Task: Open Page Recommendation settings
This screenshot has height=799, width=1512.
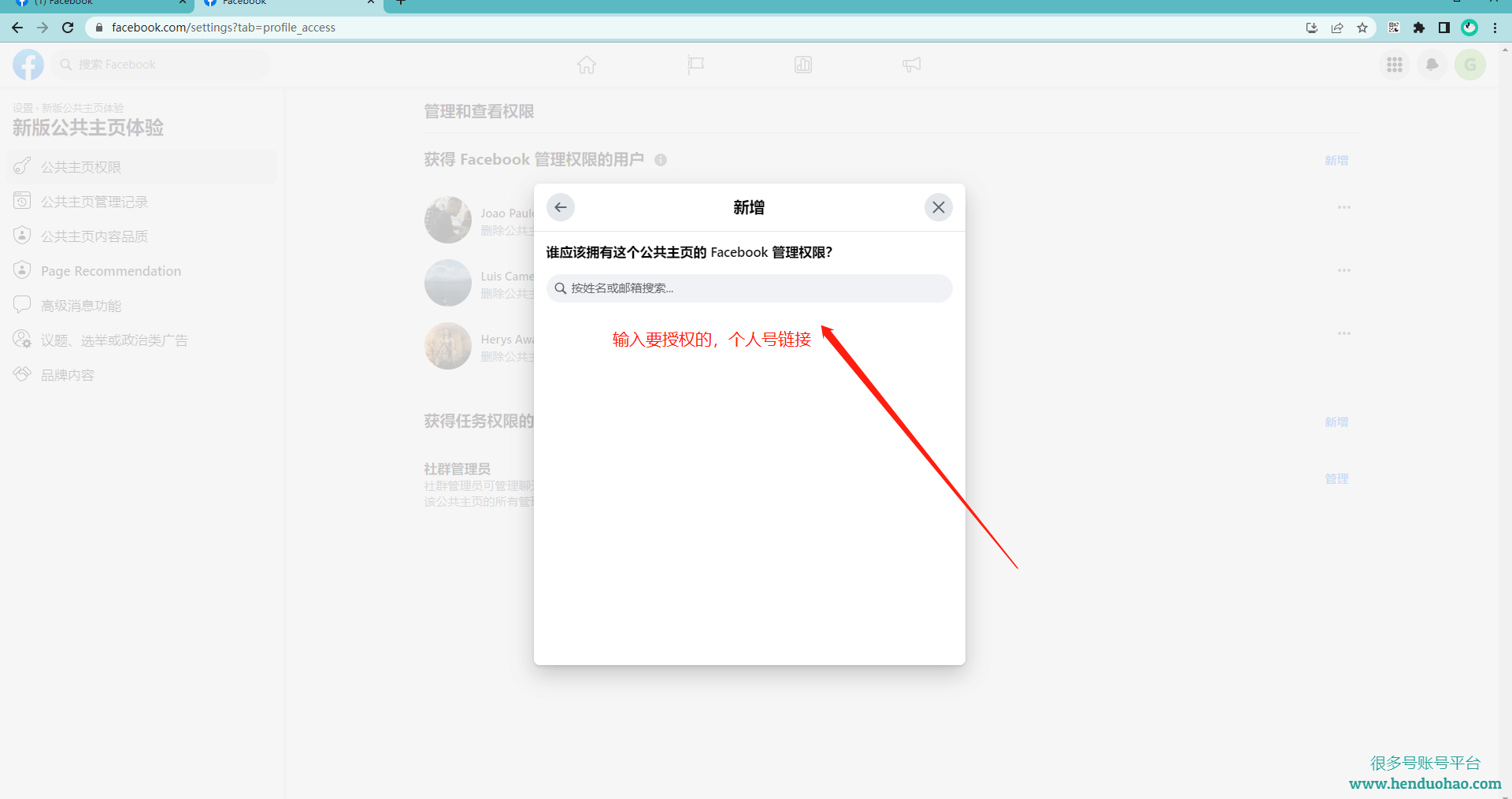Action: point(110,271)
